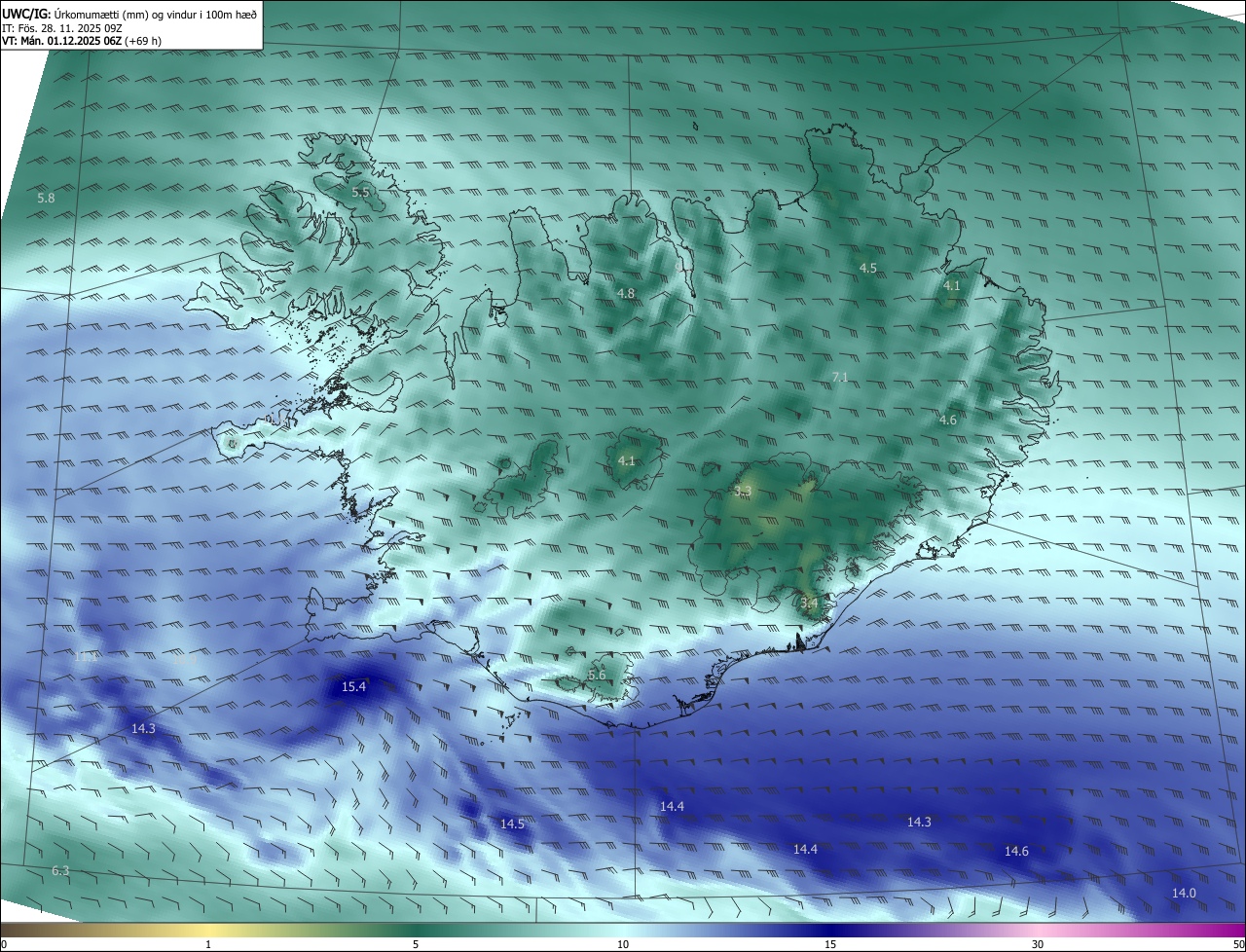Click the 4.5 value label
Image resolution: width=1246 pixels, height=952 pixels.
[868, 268]
